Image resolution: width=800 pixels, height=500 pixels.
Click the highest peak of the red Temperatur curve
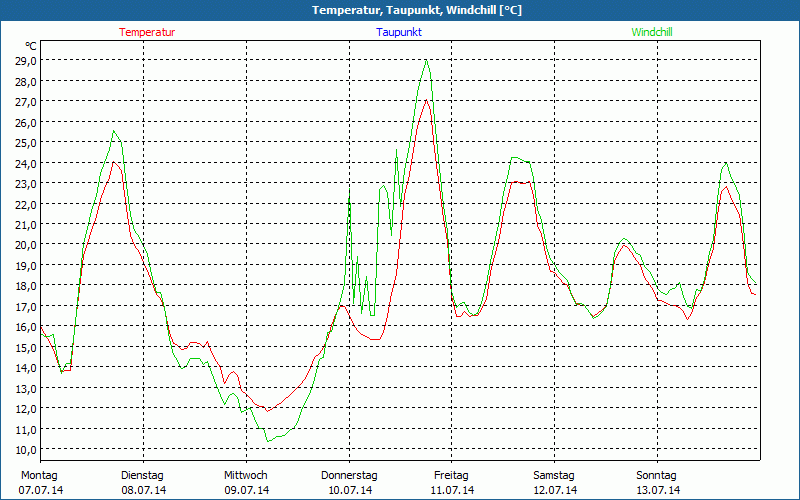tap(427, 100)
